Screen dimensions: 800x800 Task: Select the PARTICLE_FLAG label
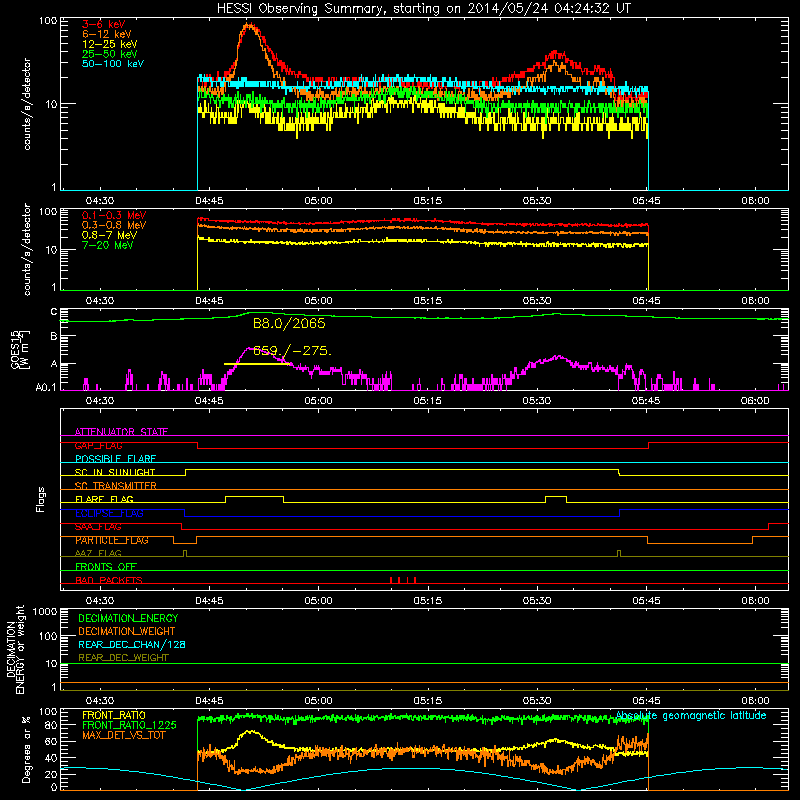(112, 540)
